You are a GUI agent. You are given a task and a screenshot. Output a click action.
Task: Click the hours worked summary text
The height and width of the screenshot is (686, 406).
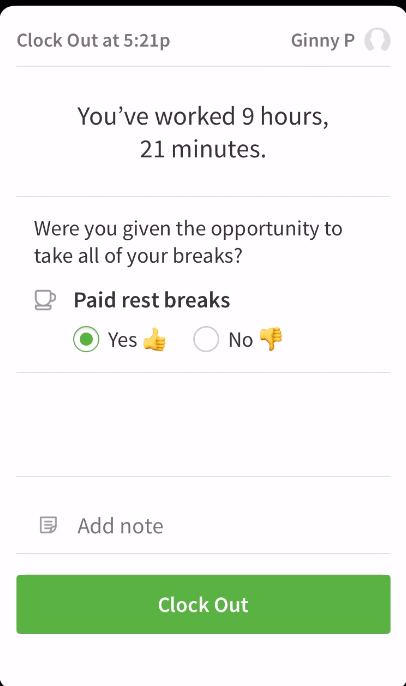click(x=203, y=133)
